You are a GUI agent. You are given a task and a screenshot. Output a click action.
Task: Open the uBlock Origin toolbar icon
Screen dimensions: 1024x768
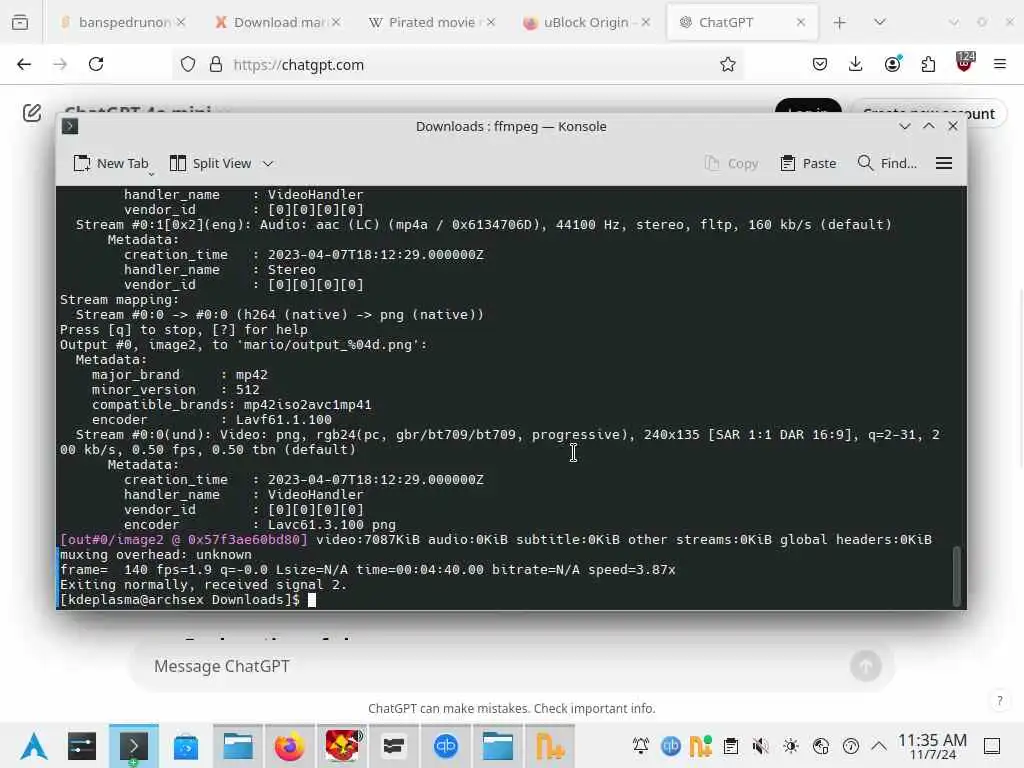tap(965, 62)
